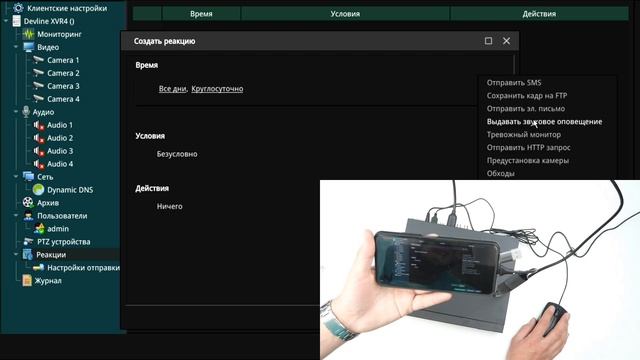Select the Клиентские настройки label
This screenshot has width=640, height=360.
pos(67,8)
